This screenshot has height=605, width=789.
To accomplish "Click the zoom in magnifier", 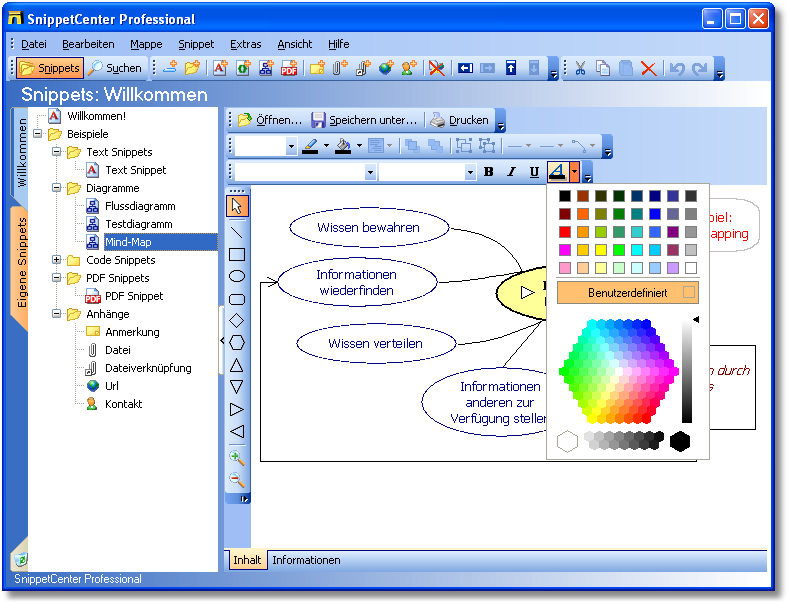I will click(237, 458).
